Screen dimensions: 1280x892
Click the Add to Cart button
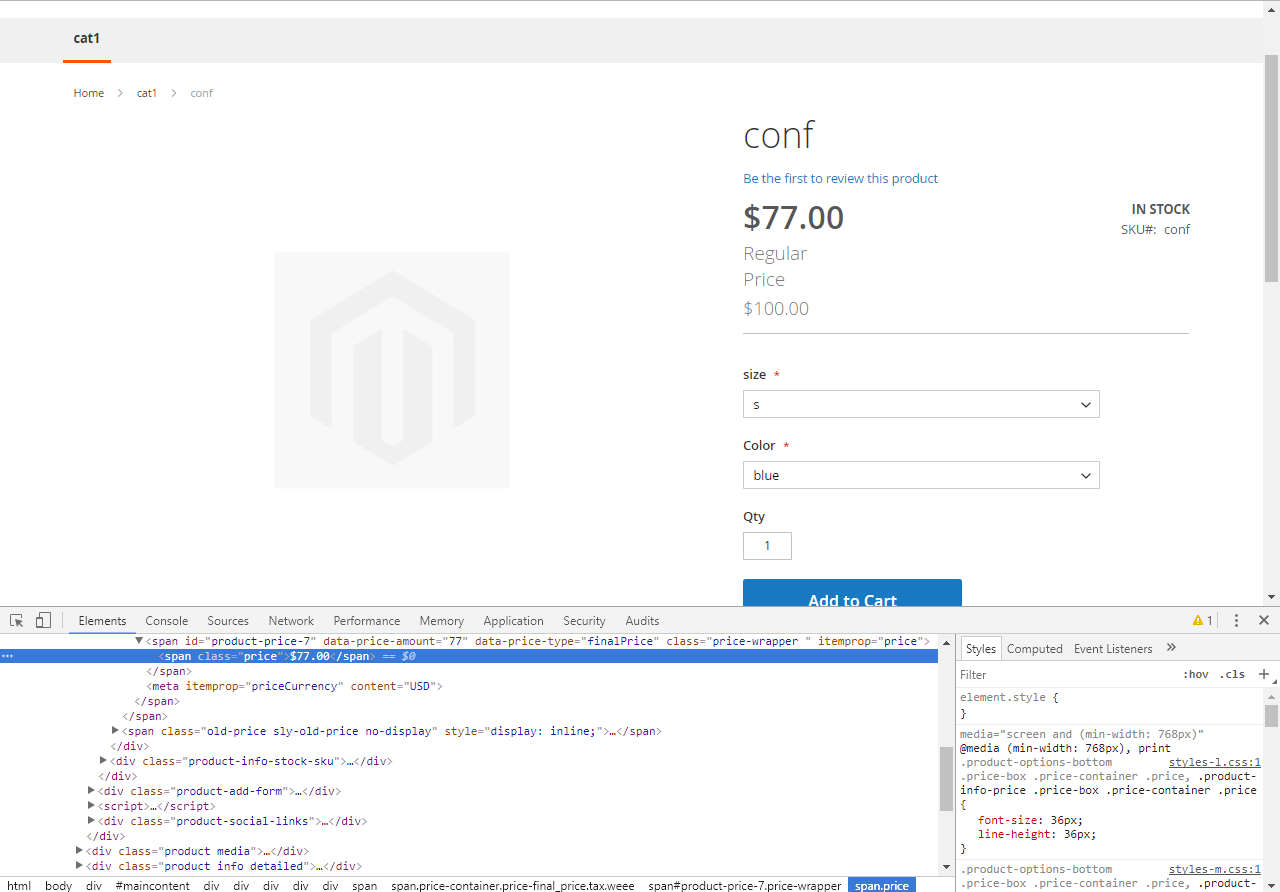[x=852, y=593]
